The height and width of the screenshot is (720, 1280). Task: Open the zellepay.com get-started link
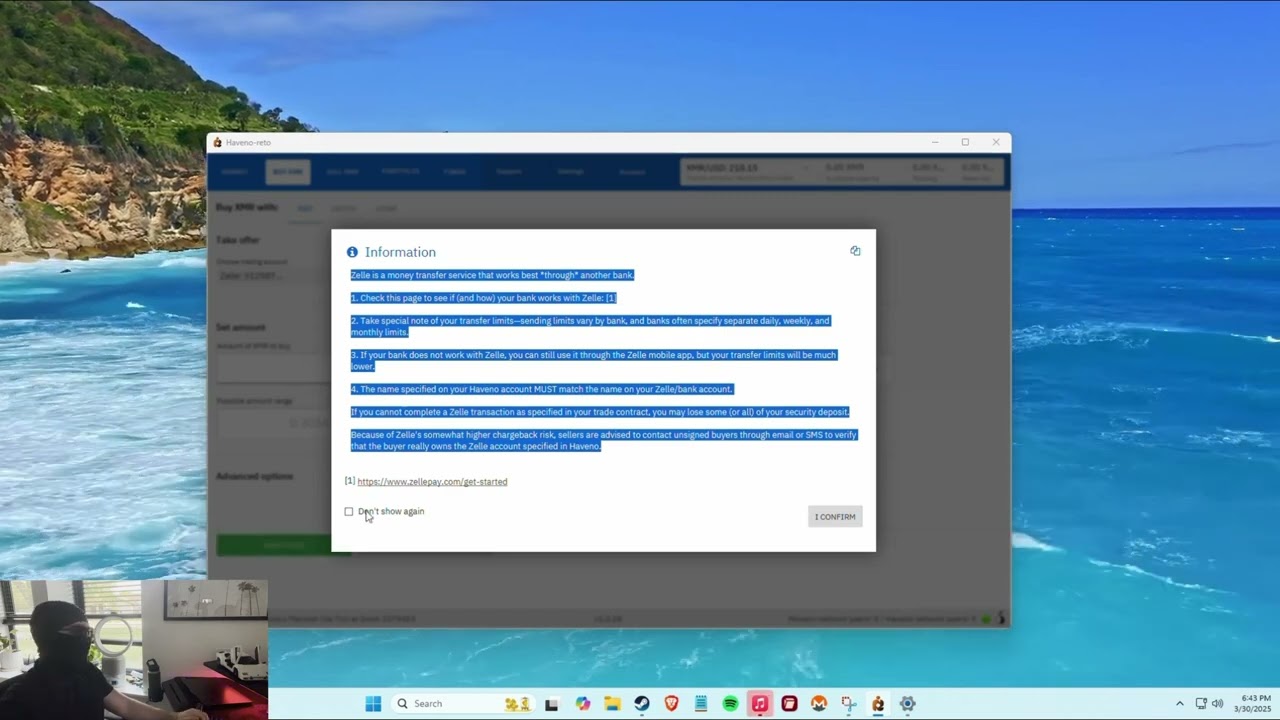click(432, 482)
